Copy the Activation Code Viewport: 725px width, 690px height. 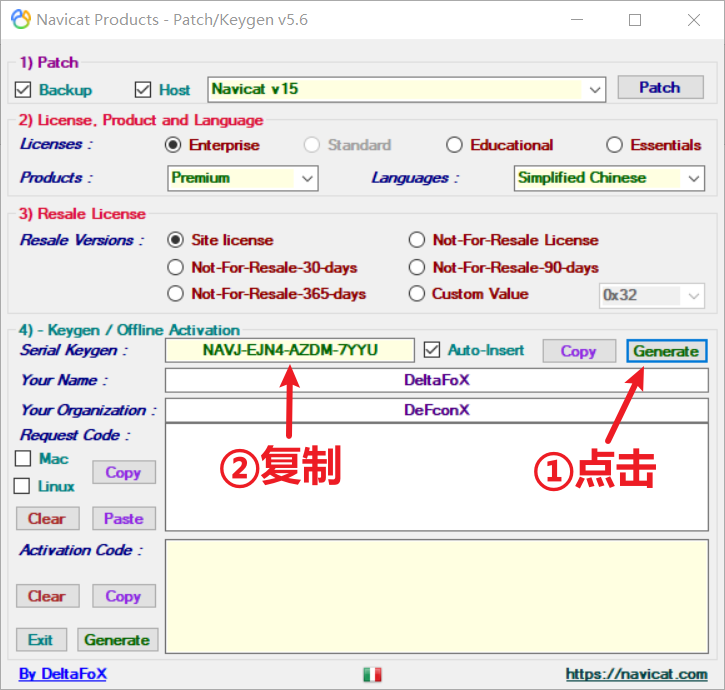pyautogui.click(x=123, y=596)
